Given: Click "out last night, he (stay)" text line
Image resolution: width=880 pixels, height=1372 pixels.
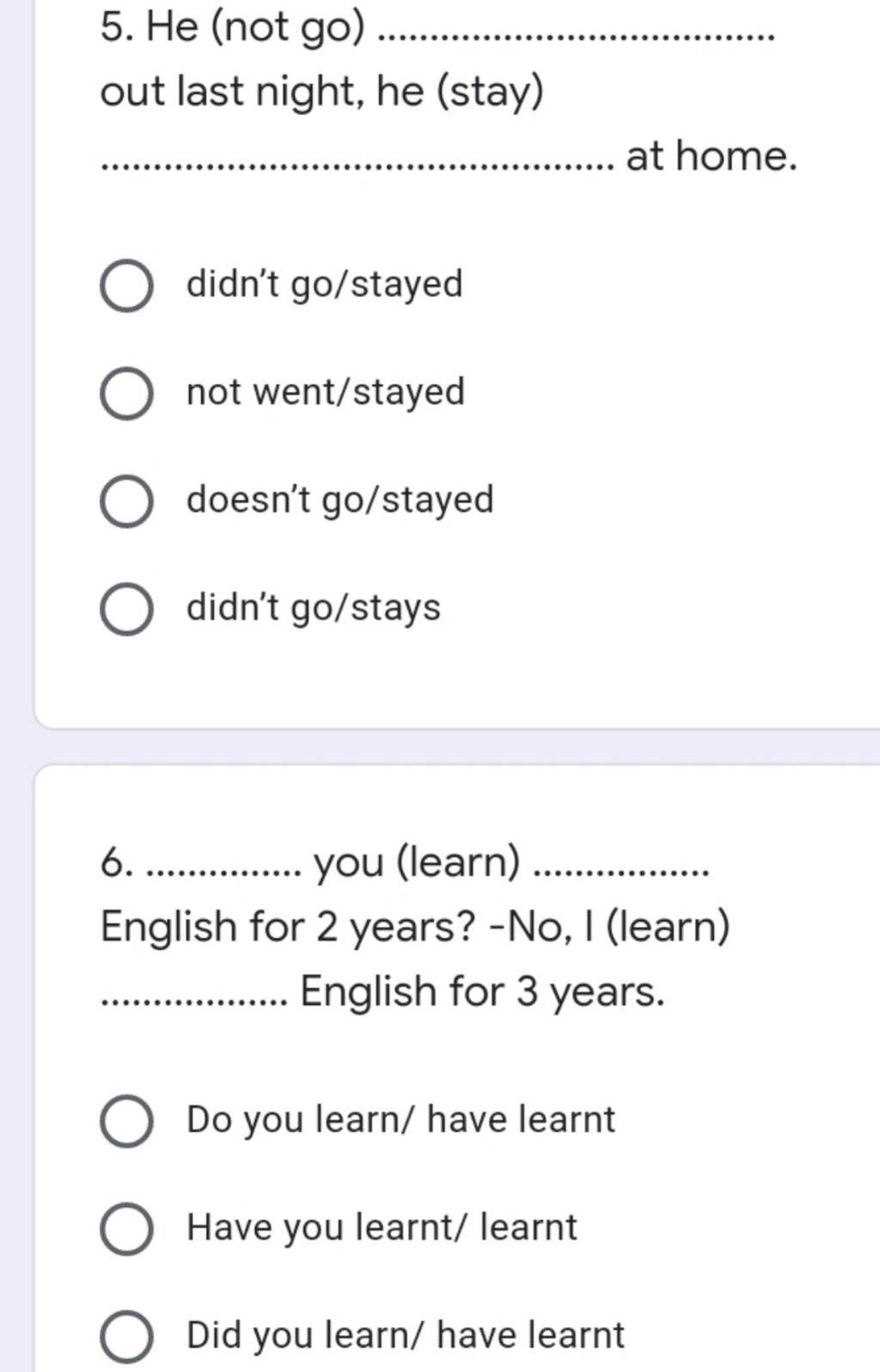Looking at the screenshot, I should pos(322,92).
